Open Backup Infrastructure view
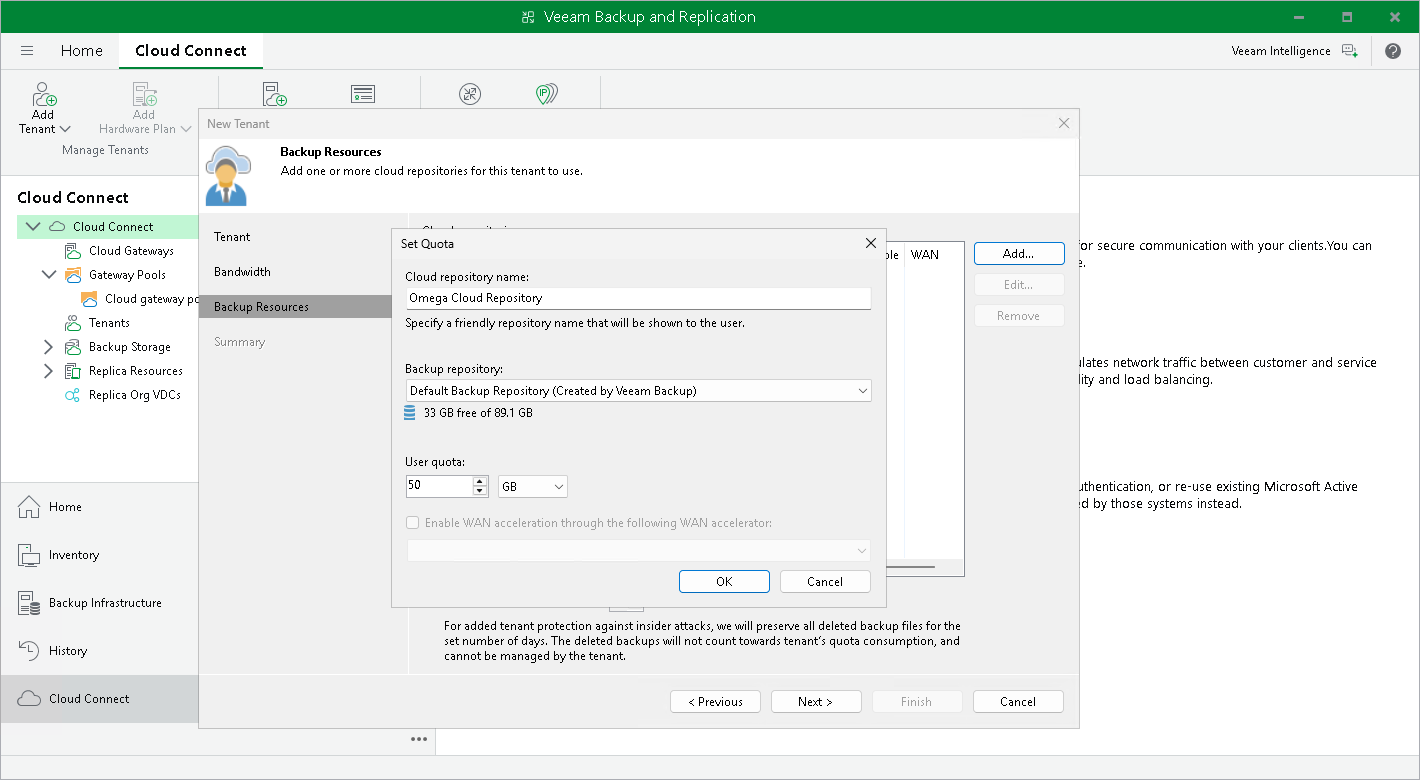1420x780 pixels. [104, 603]
